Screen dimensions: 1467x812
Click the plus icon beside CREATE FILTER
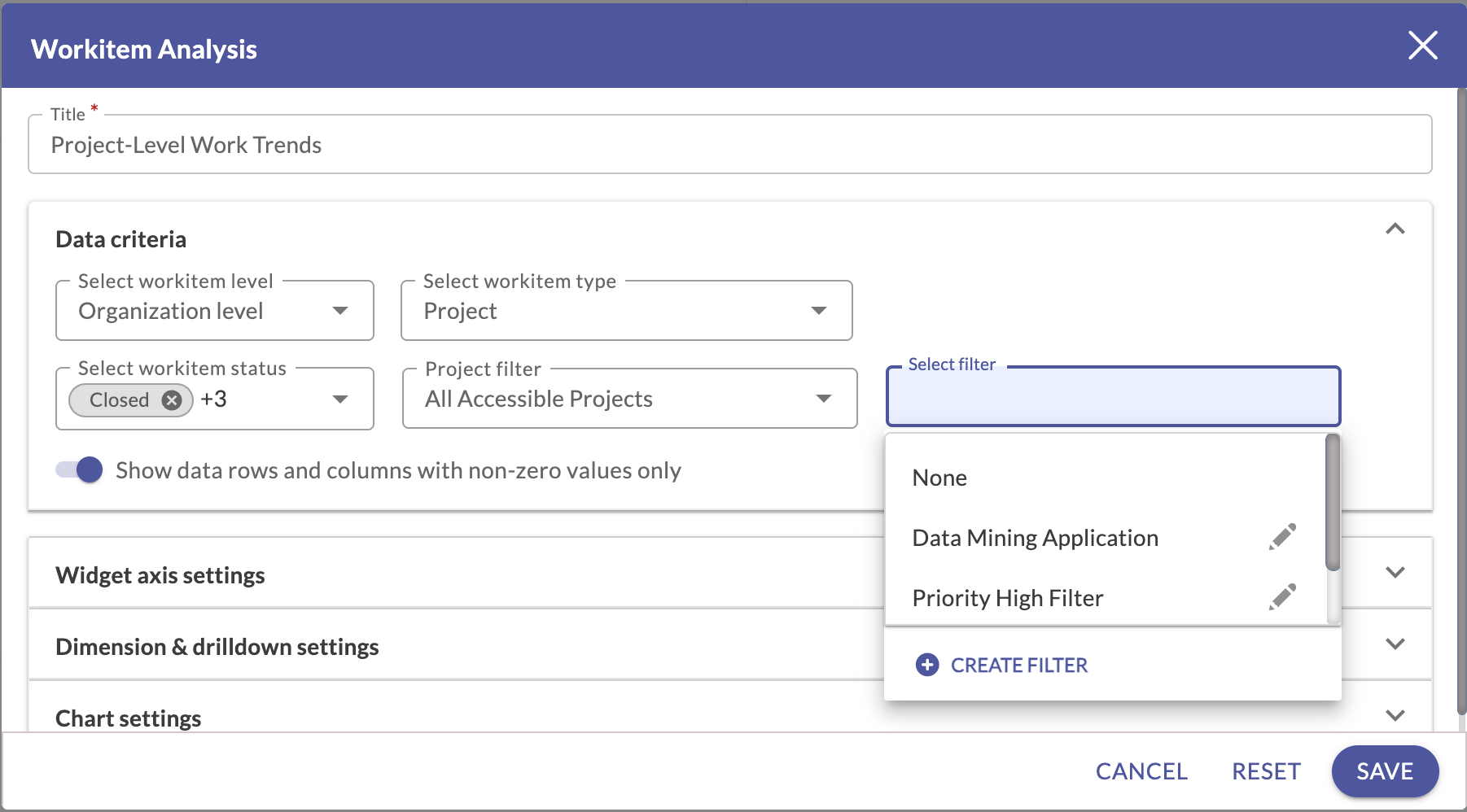(x=927, y=665)
